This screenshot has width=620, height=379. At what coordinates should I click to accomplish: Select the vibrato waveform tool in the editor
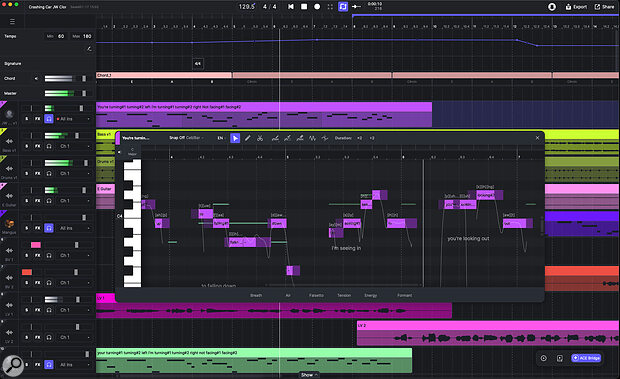pos(312,138)
